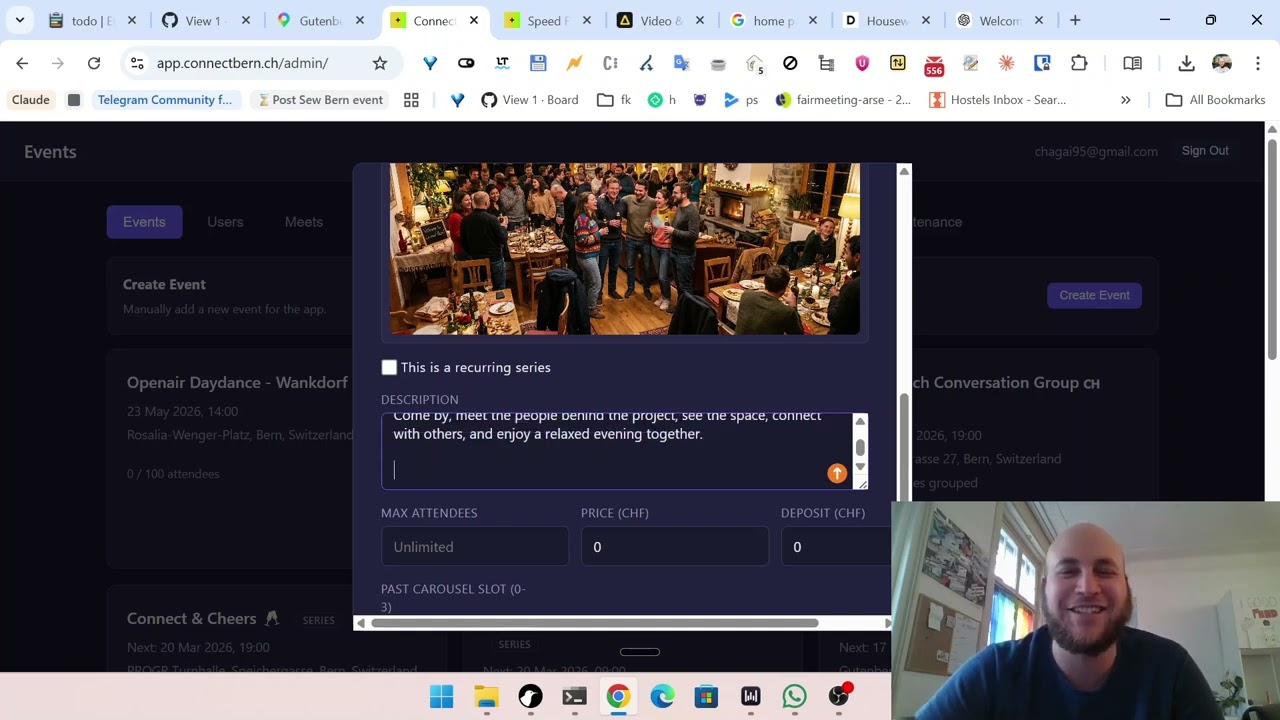Switch to the Meets admin tab
Viewport: 1280px width, 720px height.
(303, 222)
